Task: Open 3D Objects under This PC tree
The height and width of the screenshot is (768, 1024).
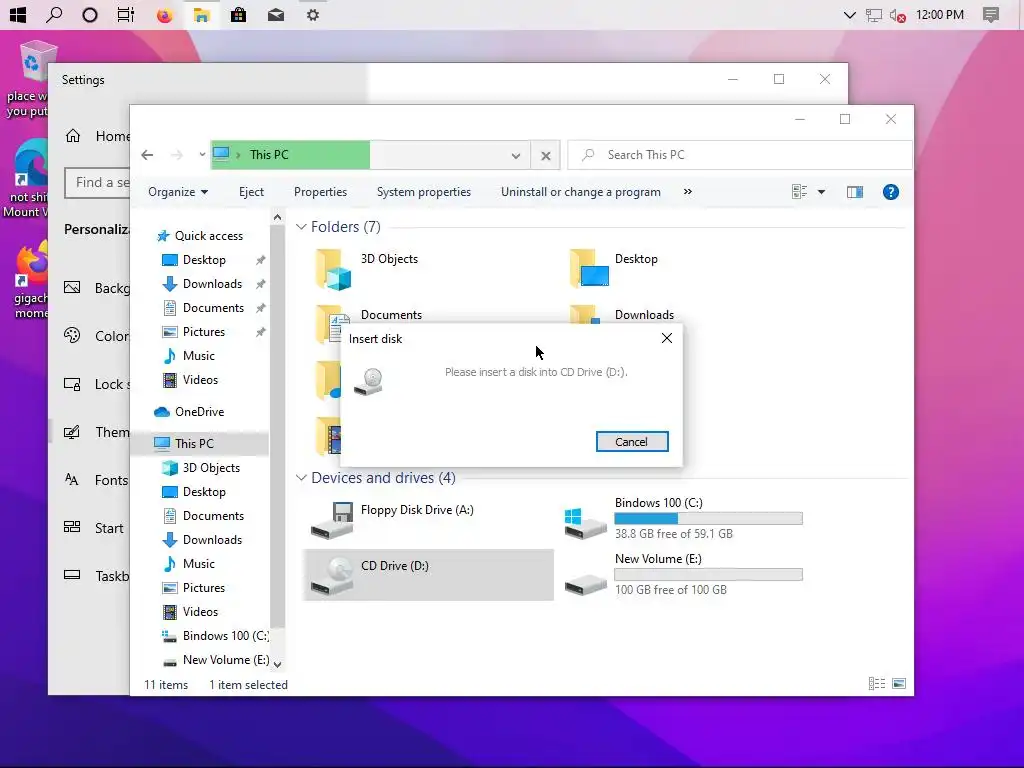Action: (211, 468)
